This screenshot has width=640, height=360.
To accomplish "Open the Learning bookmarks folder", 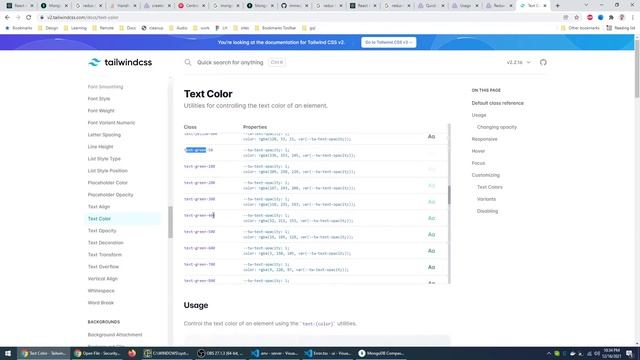I will (x=75, y=28).
